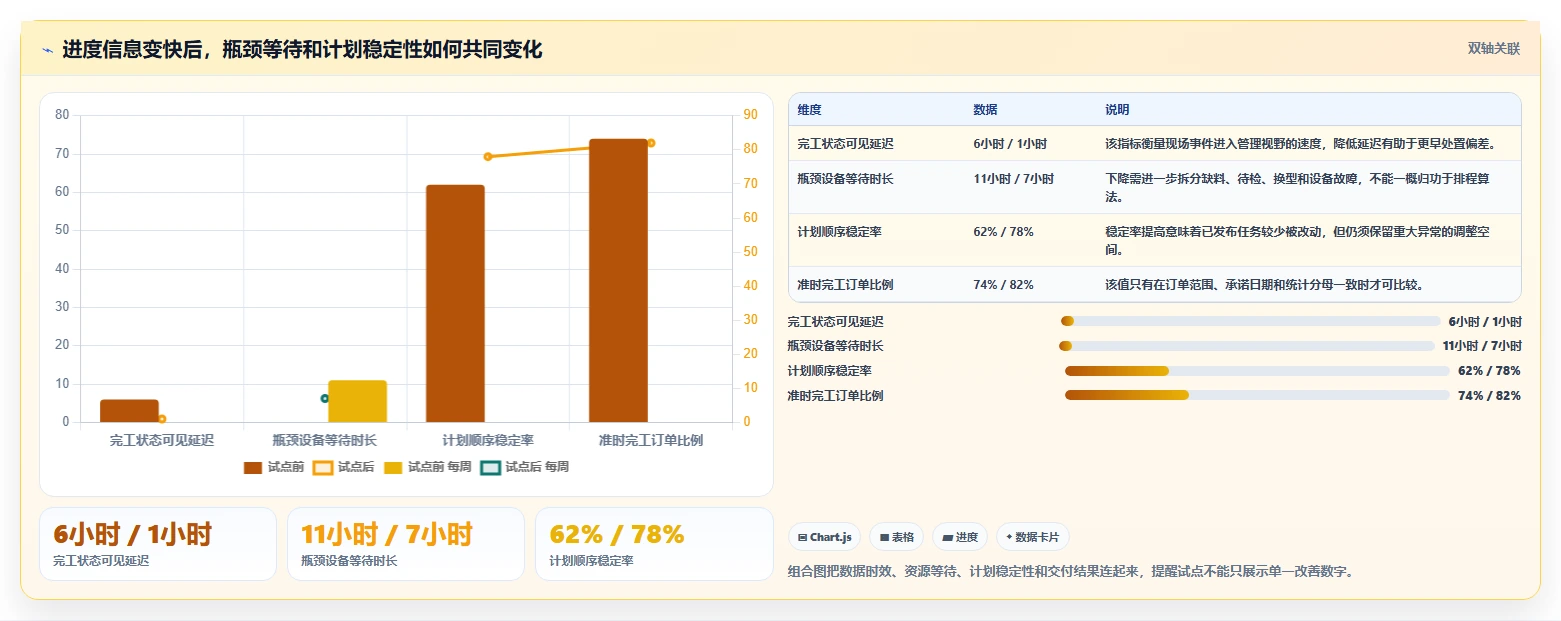Viewport: 1561px width, 621px height.
Task: Click the 数据 column header
Action: pos(985,110)
